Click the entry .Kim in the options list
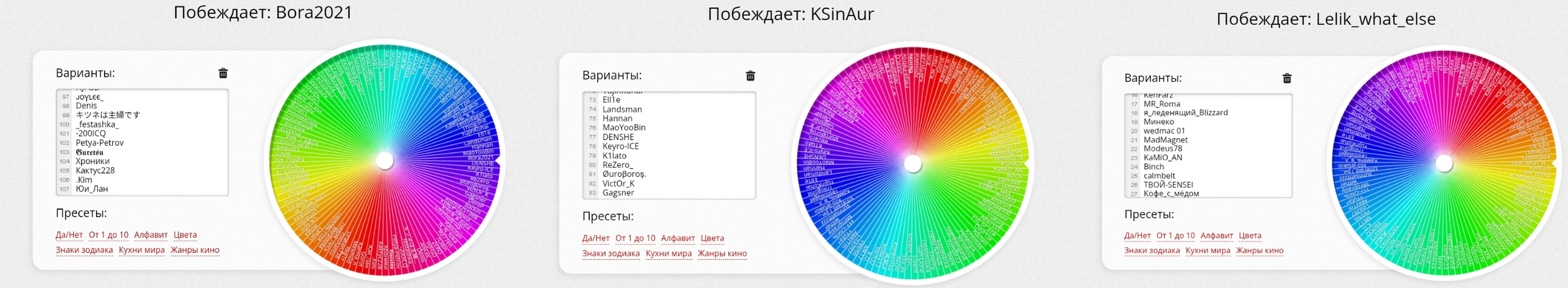The height and width of the screenshot is (288, 1568). pos(84,180)
